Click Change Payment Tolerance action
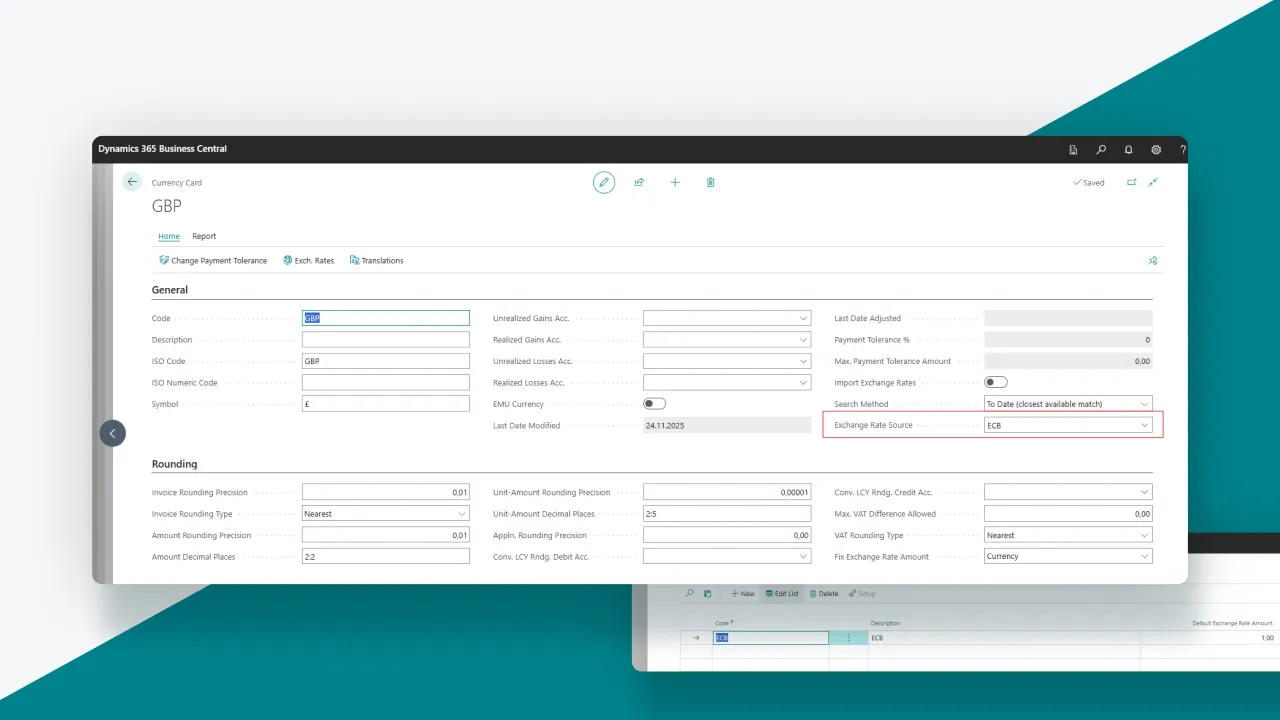Image resolution: width=1280 pixels, height=720 pixels. coord(213,260)
